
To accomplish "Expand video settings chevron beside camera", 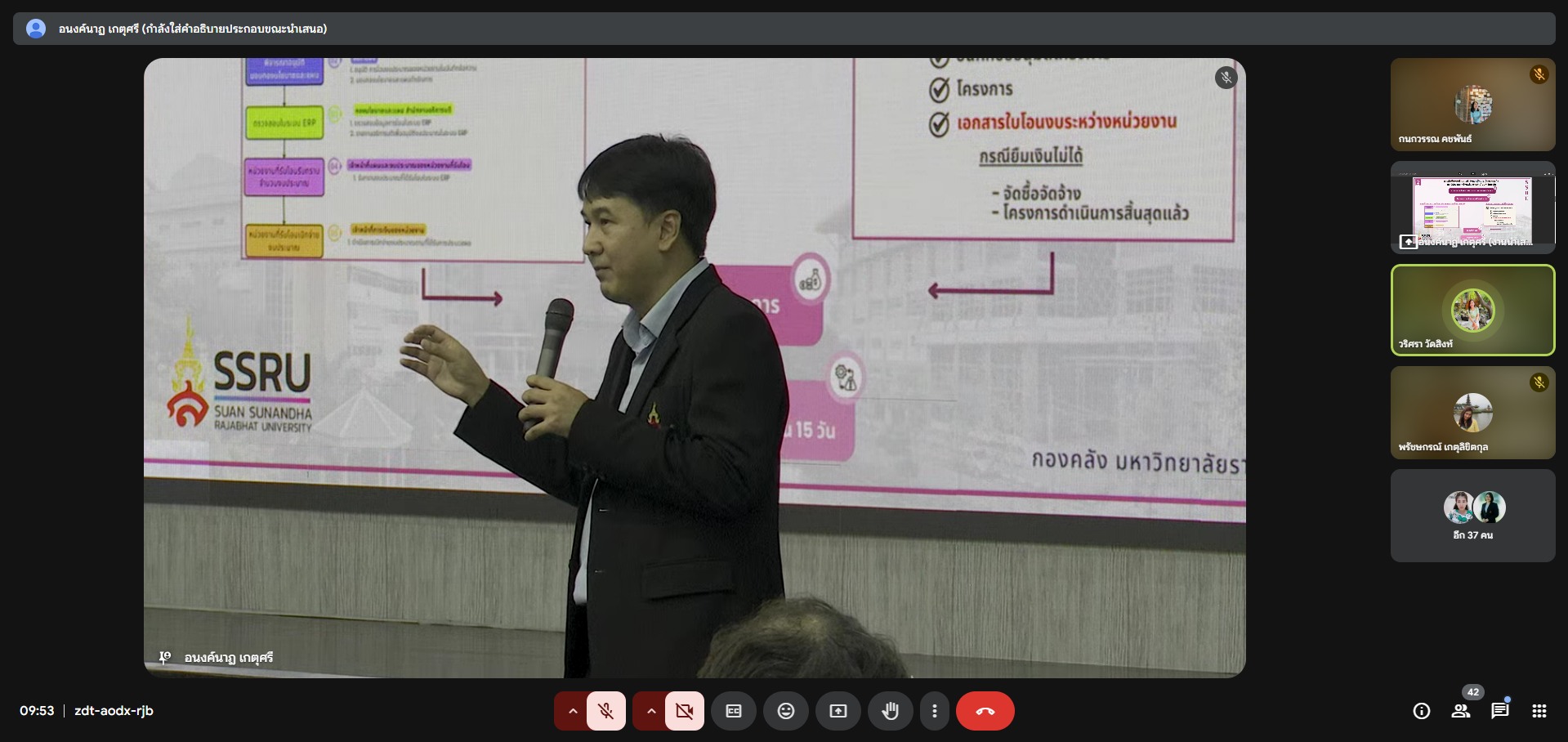I will click(x=650, y=711).
